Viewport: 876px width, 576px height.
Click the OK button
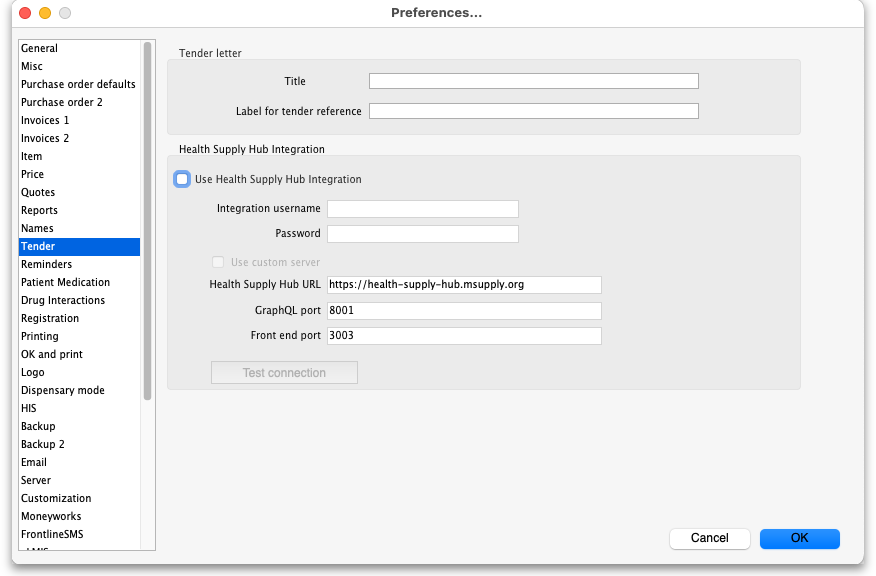[x=799, y=538]
